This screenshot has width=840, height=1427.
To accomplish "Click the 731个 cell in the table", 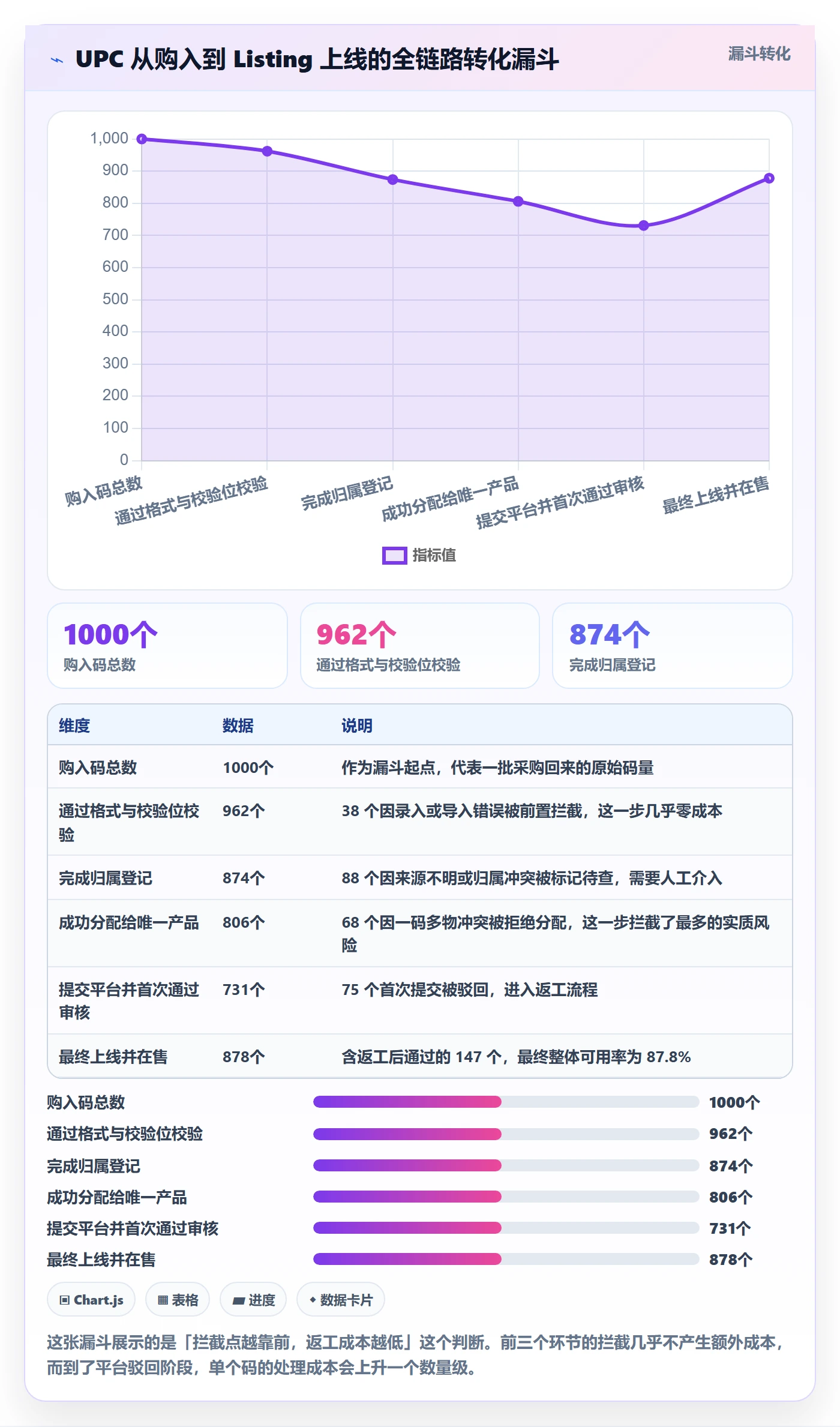I will pyautogui.click(x=244, y=990).
